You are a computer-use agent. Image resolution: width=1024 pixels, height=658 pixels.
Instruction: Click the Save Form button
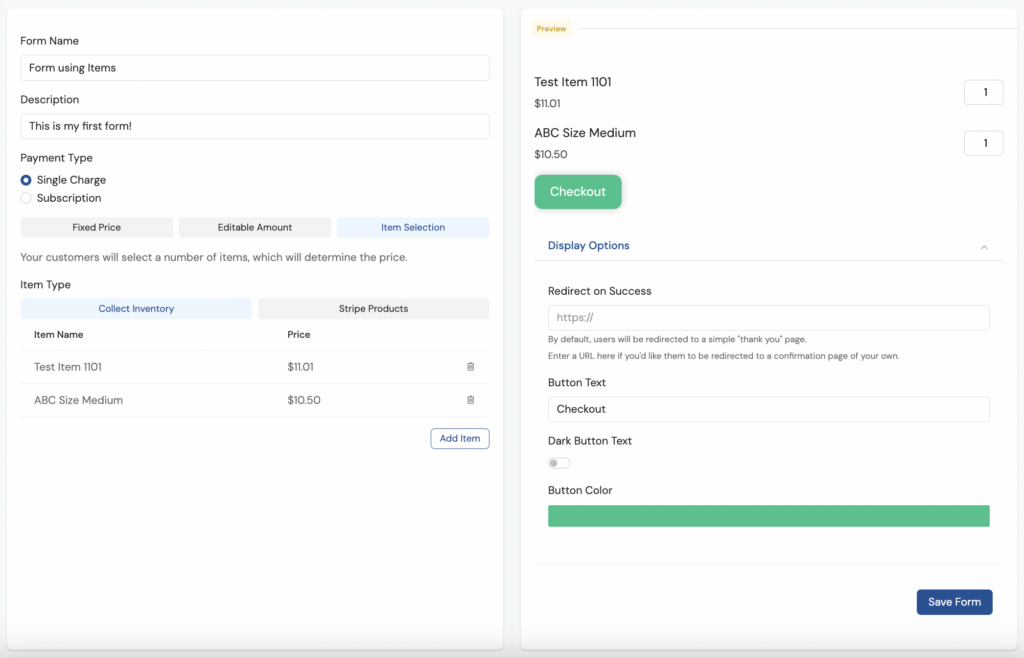(954, 601)
